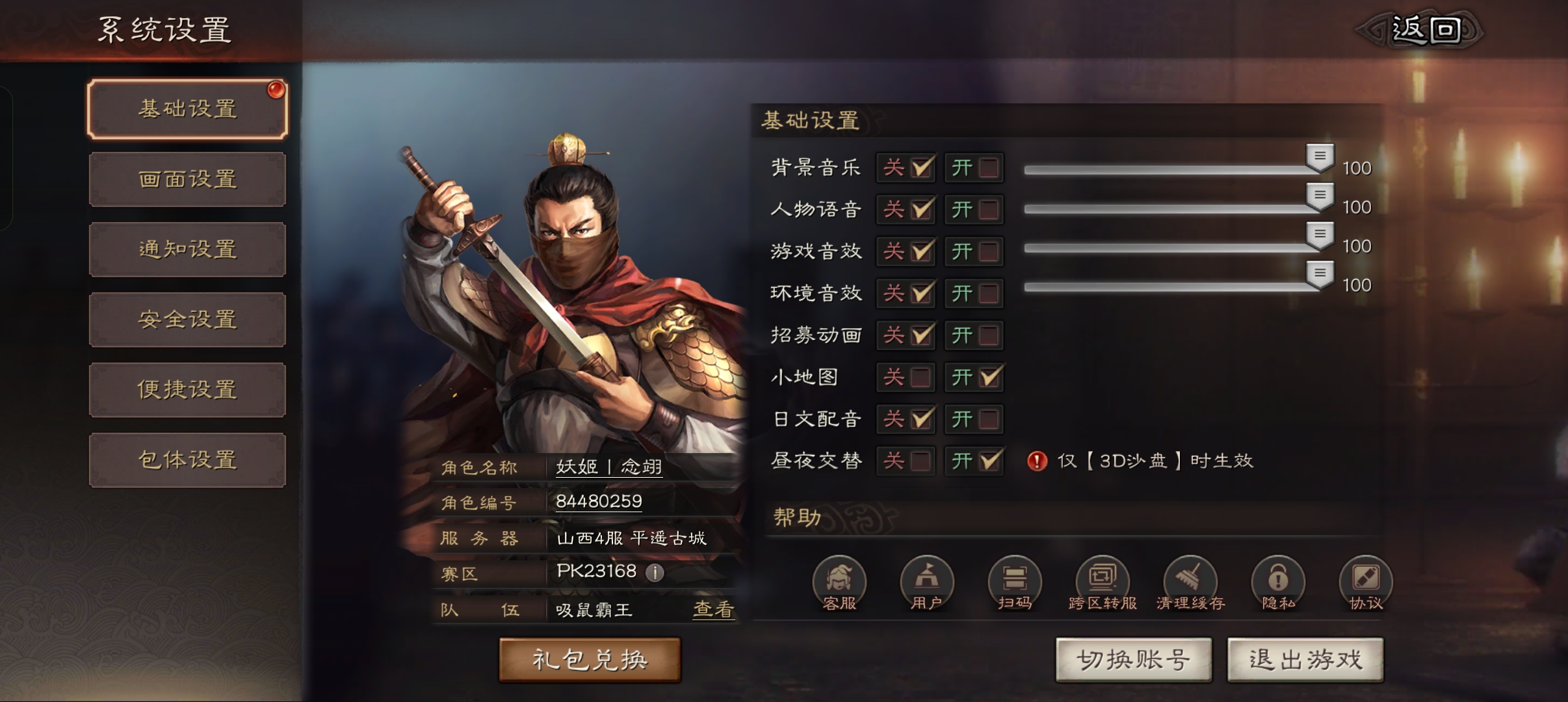This screenshot has height=702, width=1568.
Task: Tap the 清理缓存 clear cache icon
Action: [1190, 583]
